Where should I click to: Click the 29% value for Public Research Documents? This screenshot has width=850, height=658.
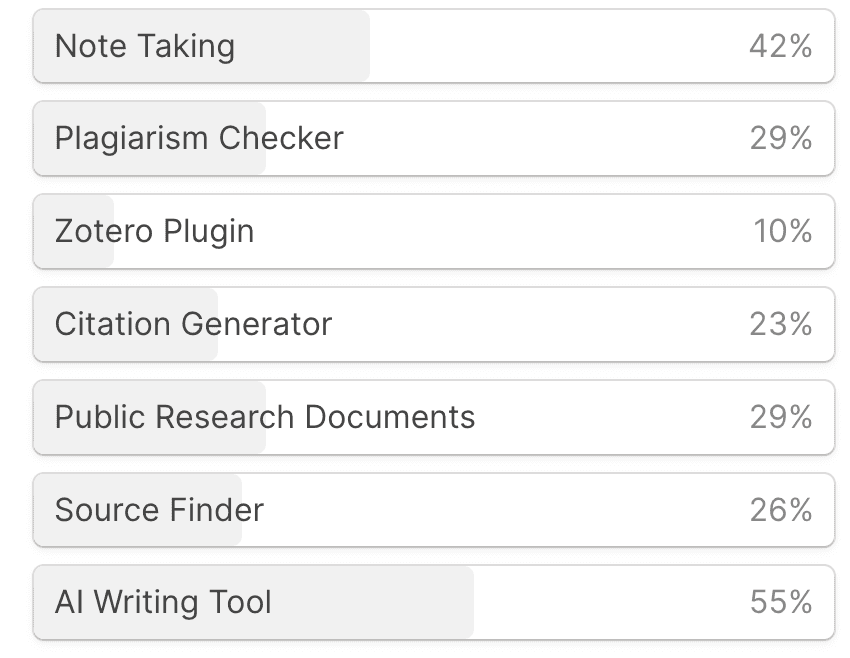[780, 417]
